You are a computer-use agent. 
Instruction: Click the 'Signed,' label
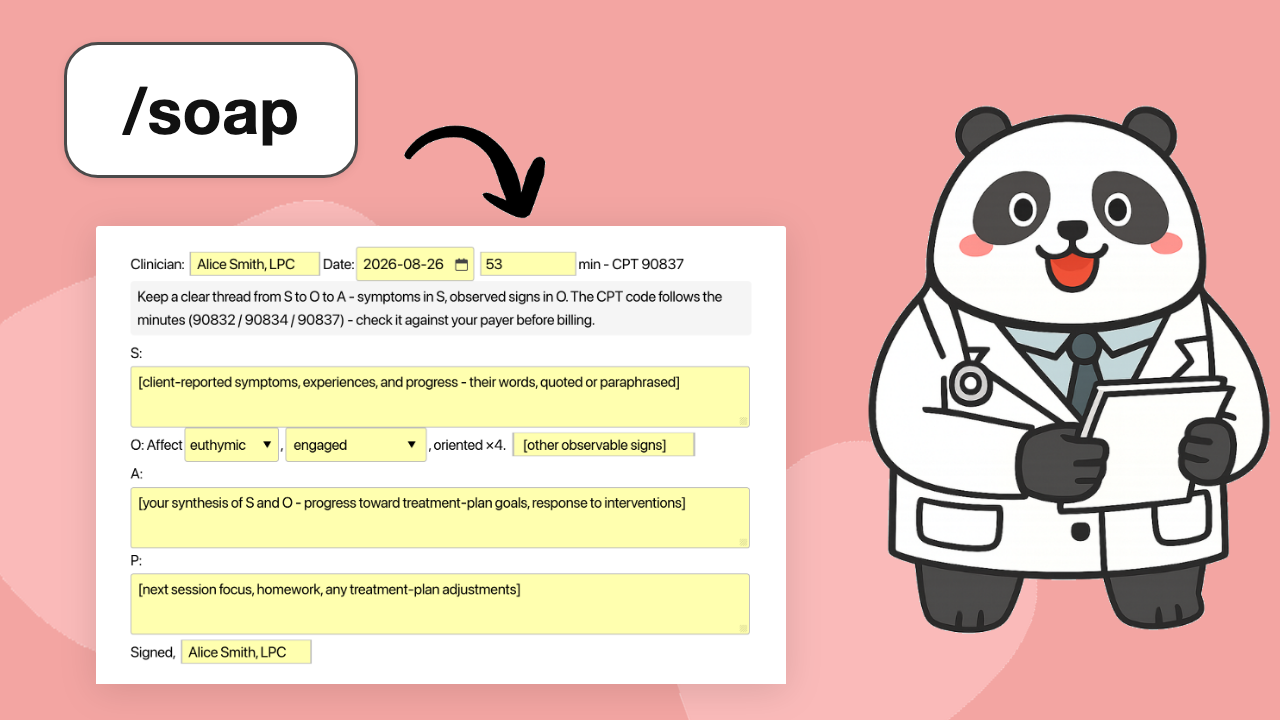153,652
